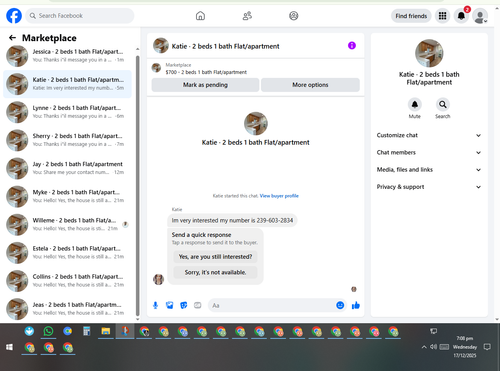Open the nine-dot Menu grid icon

tap(442, 16)
